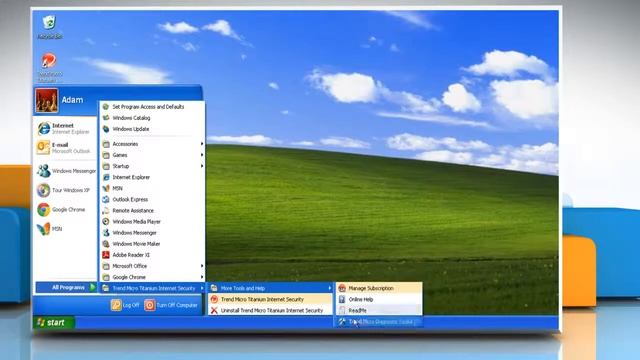Open Windows Catalog from programs list

[153, 118]
